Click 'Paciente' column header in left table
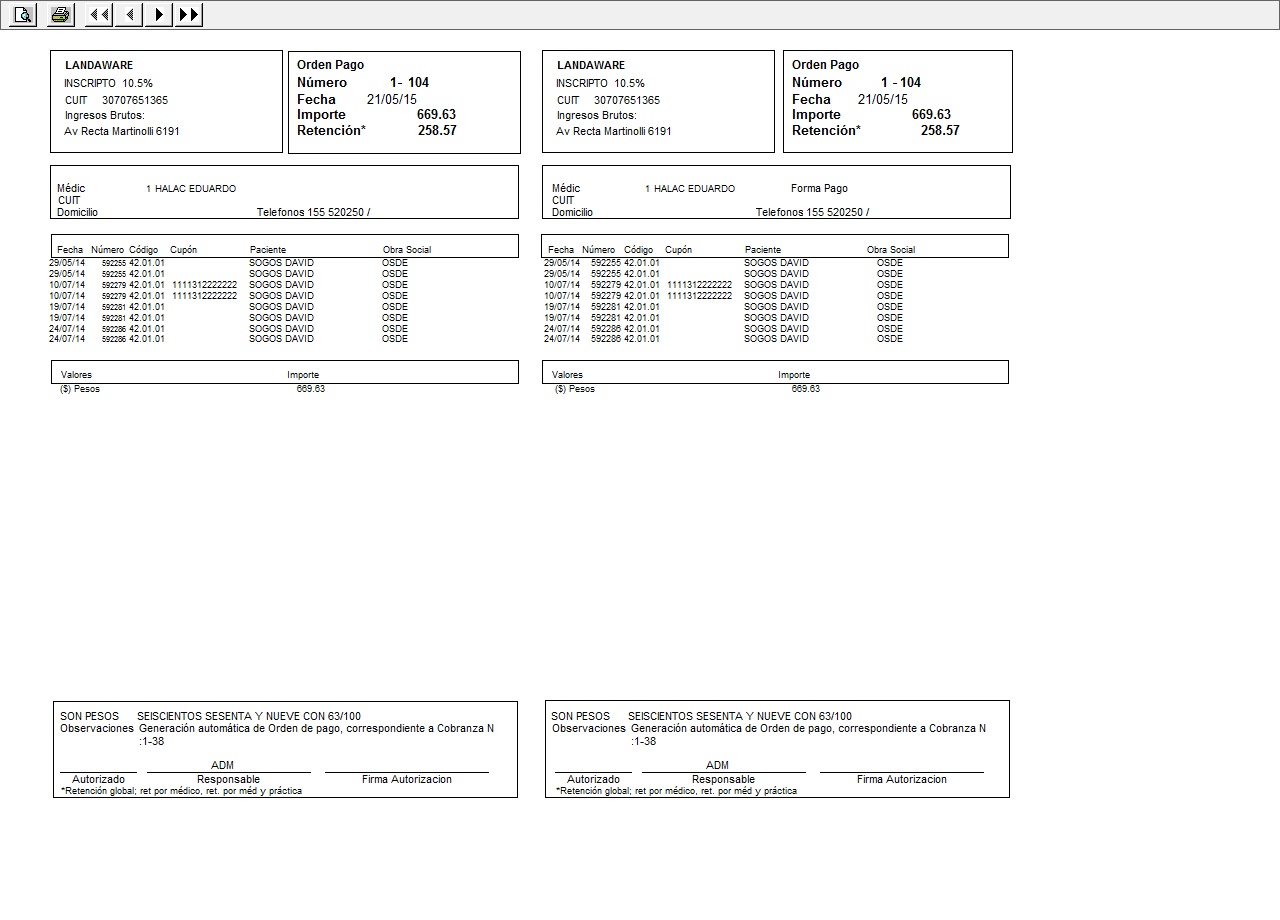Viewport: 1280px width, 920px height. click(x=268, y=250)
